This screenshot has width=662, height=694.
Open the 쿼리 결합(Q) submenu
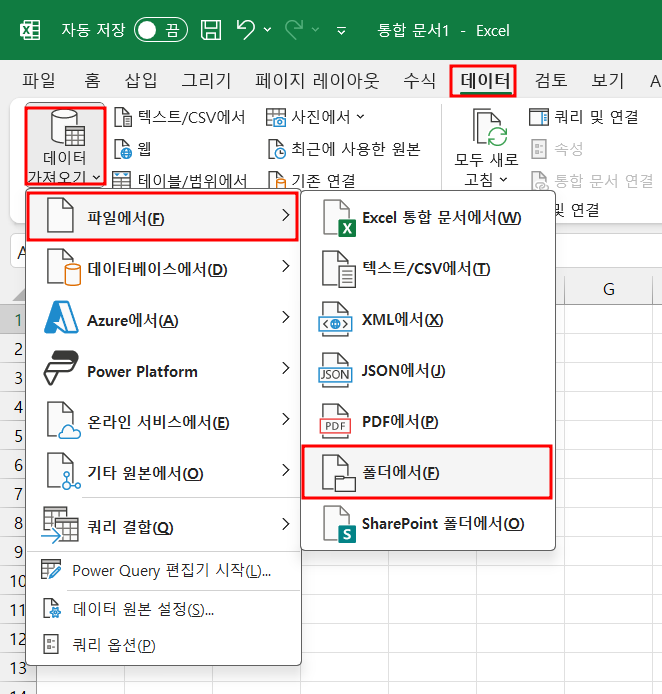click(x=163, y=525)
